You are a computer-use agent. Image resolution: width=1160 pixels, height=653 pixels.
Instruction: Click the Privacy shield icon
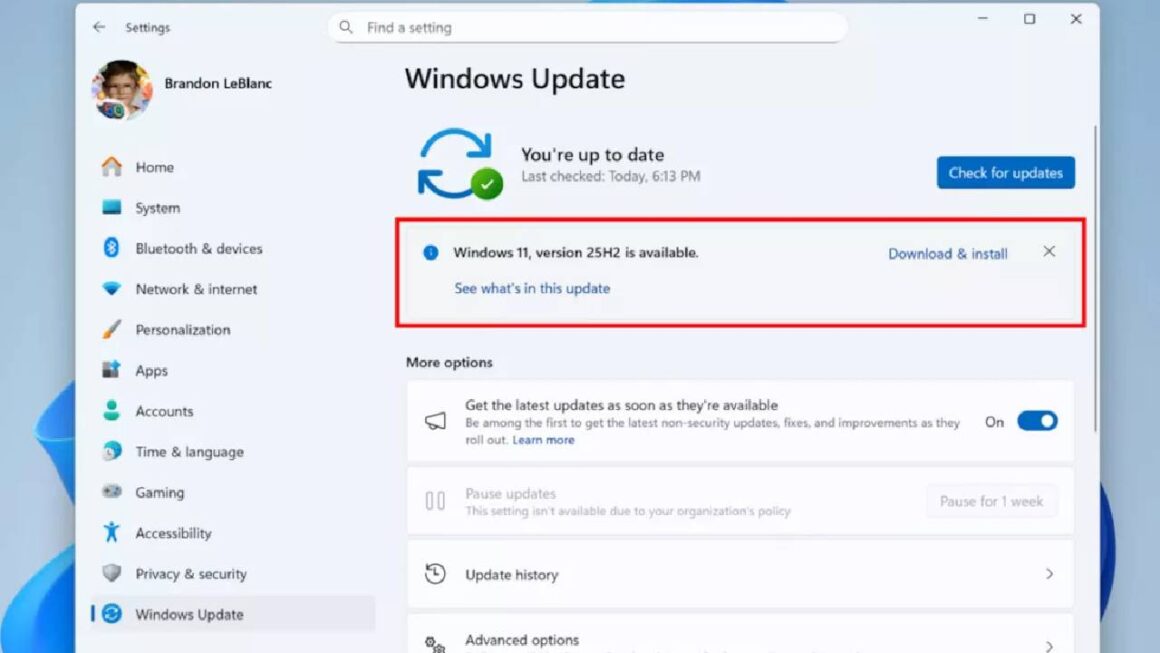pyautogui.click(x=112, y=573)
